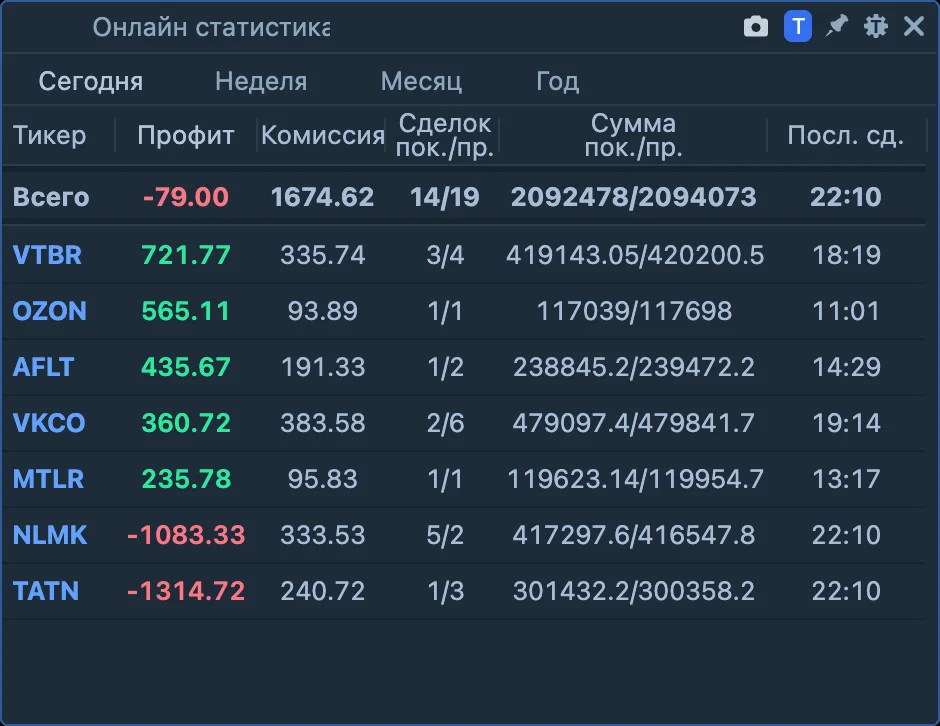This screenshot has height=726, width=940.
Task: Select the OZON ticker
Action: (50, 311)
